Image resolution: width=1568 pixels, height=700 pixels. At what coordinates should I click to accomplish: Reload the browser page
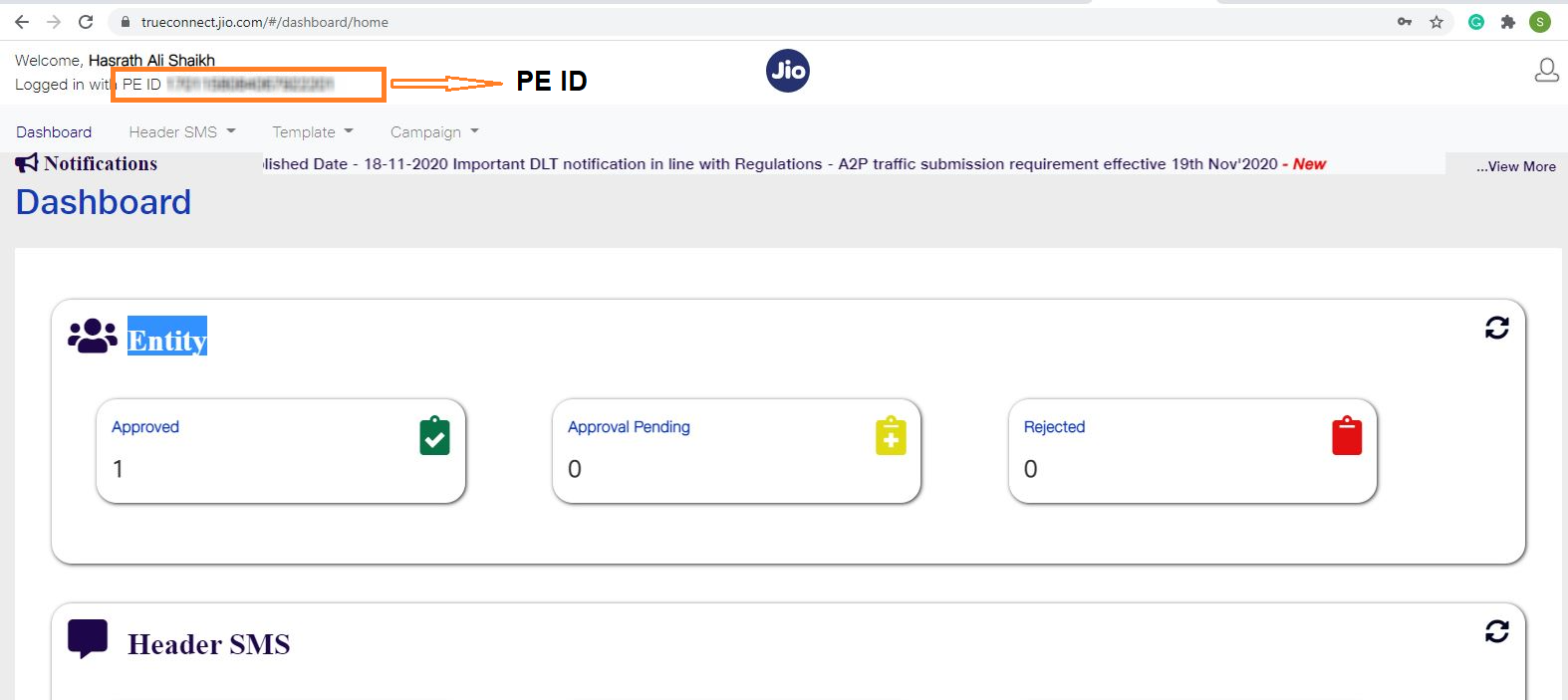(x=86, y=22)
